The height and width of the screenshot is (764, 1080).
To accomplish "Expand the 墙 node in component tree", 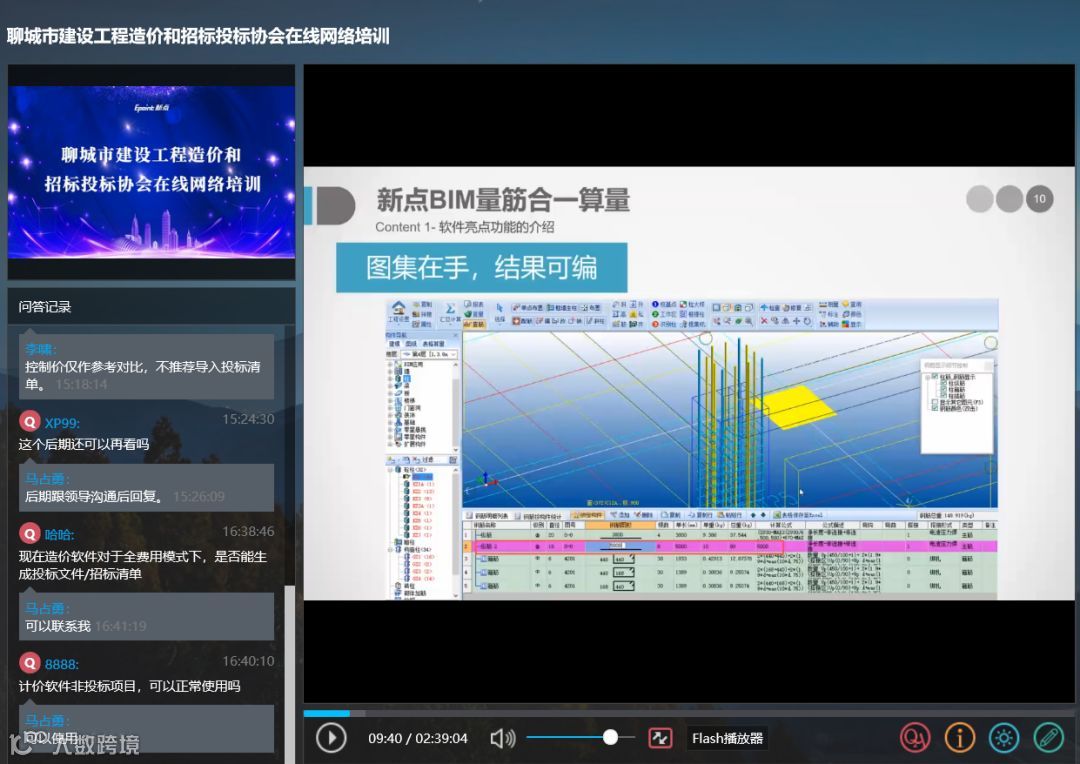I will tap(390, 371).
